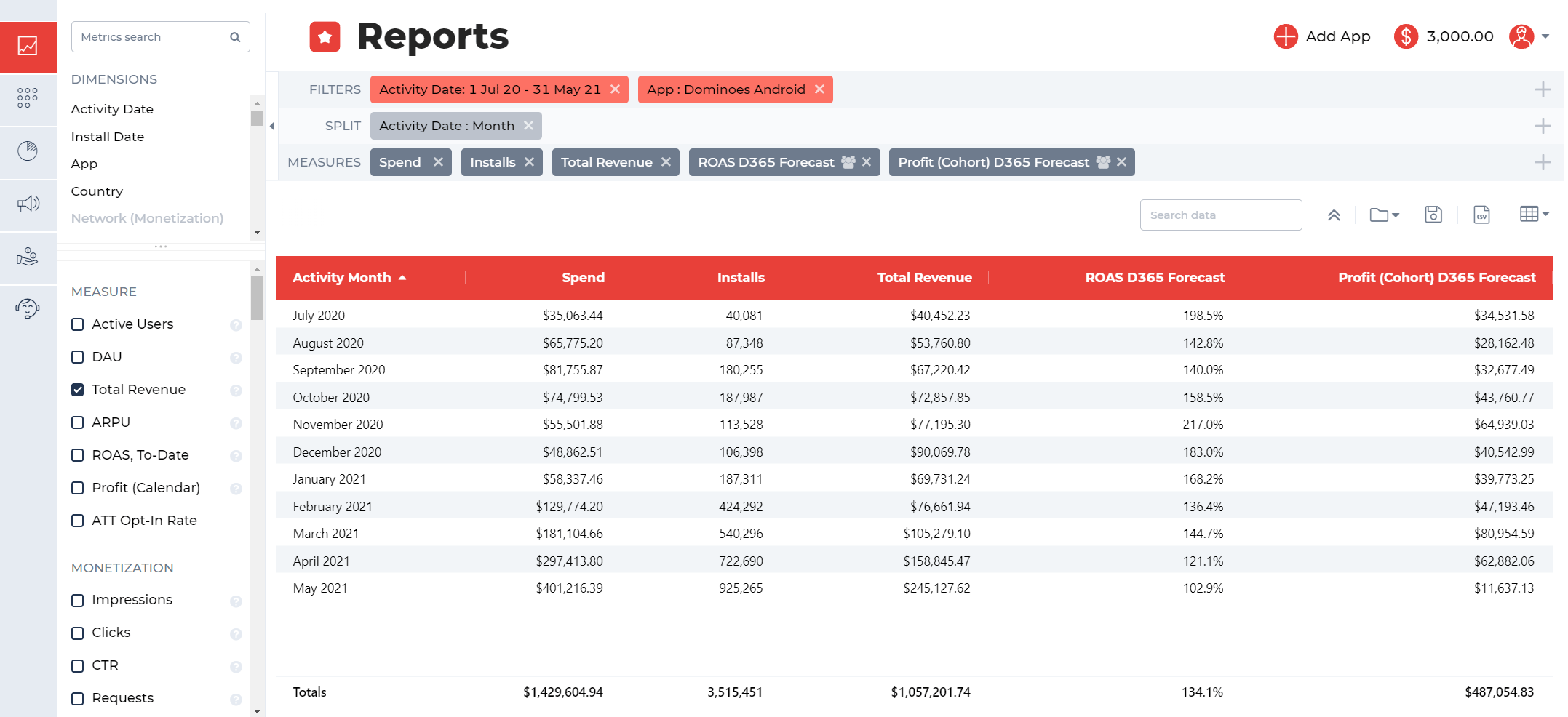Select the Country dimension
This screenshot has width=1568, height=717.
pyautogui.click(x=97, y=191)
